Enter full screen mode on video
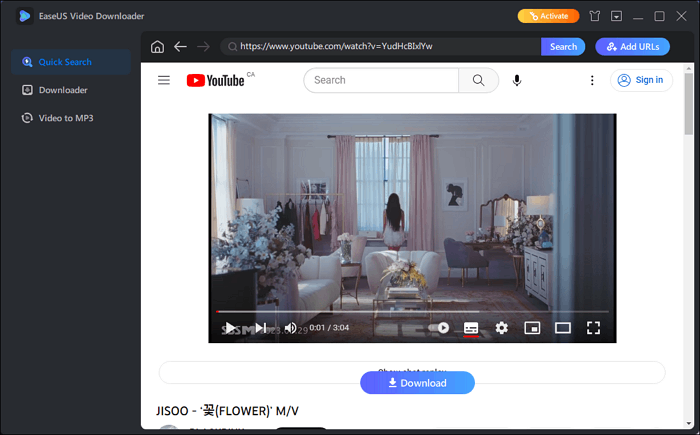Image resolution: width=700 pixels, height=435 pixels. pyautogui.click(x=593, y=328)
